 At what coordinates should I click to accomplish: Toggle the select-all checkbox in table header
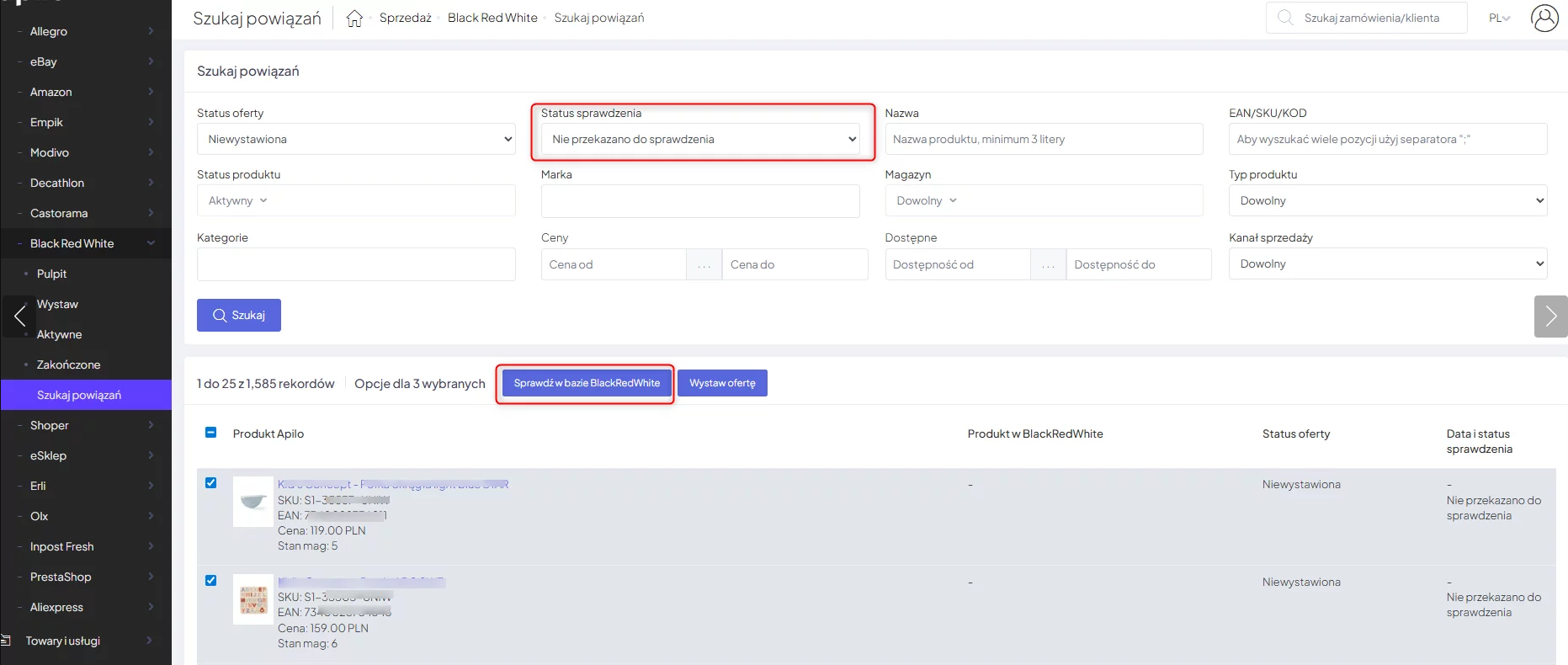pyautogui.click(x=211, y=433)
